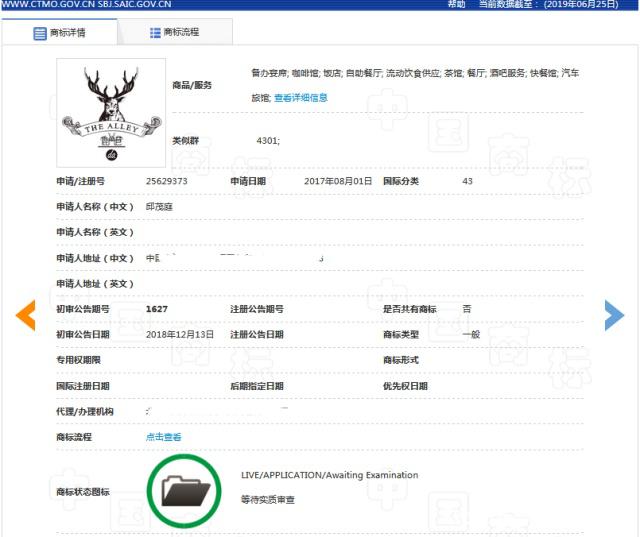Screen dimensions: 640x537
Task: Click the 商标形式 label
Action: click(401, 360)
